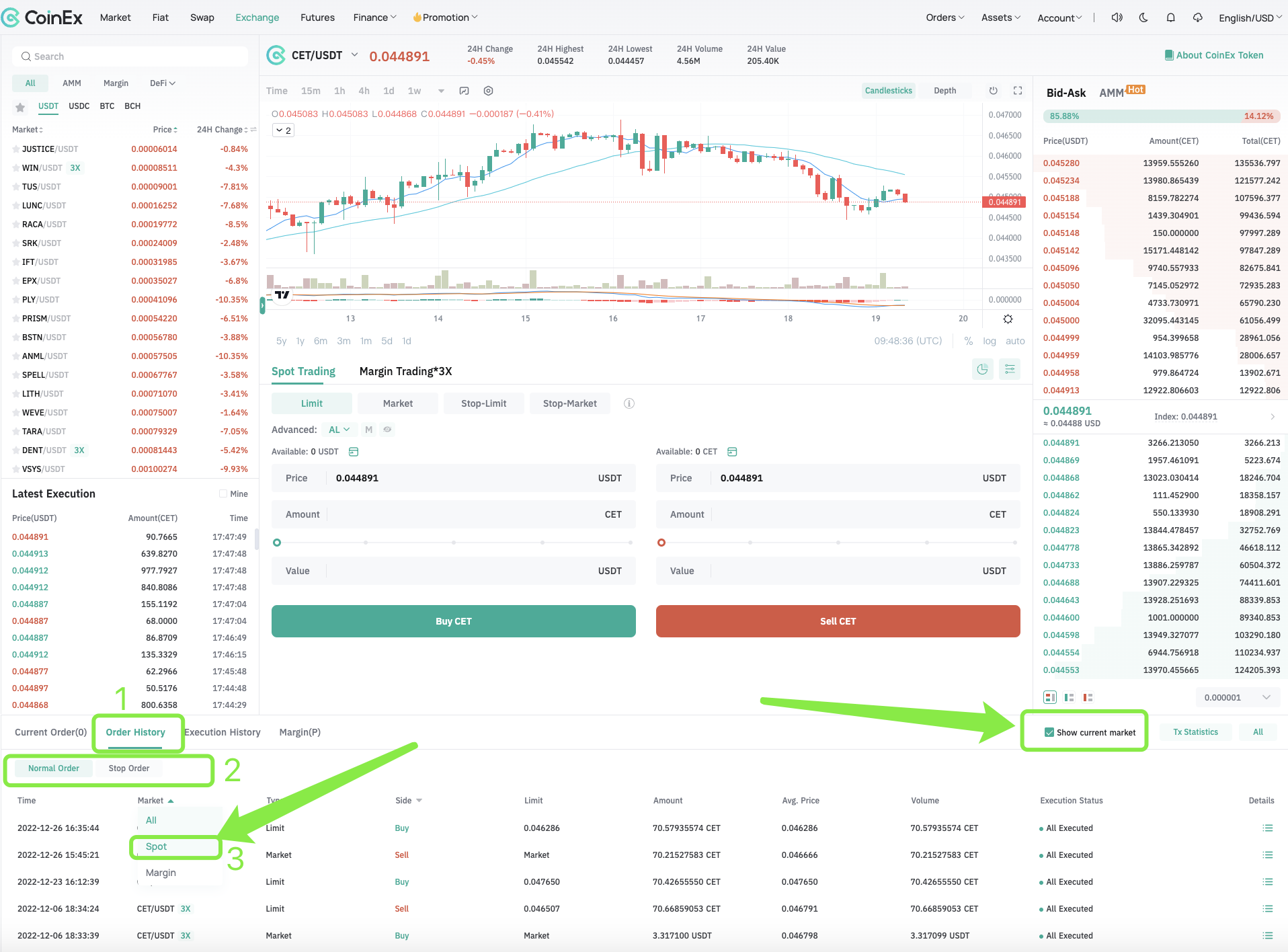Open the Tx Statistics link
Image resolution: width=1288 pixels, height=952 pixels.
(x=1196, y=731)
